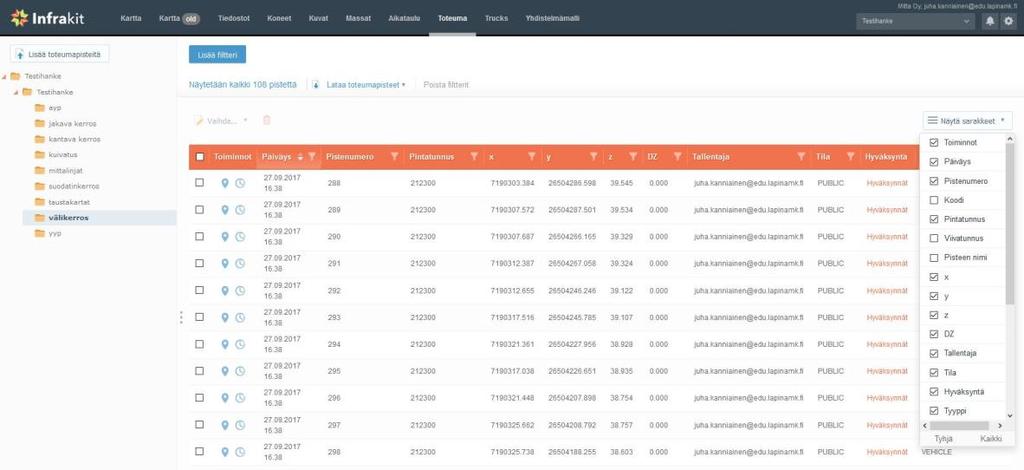1024x470 pixels.
Task: Click the Lisää toteumapisteitä button
Action: 60,54
